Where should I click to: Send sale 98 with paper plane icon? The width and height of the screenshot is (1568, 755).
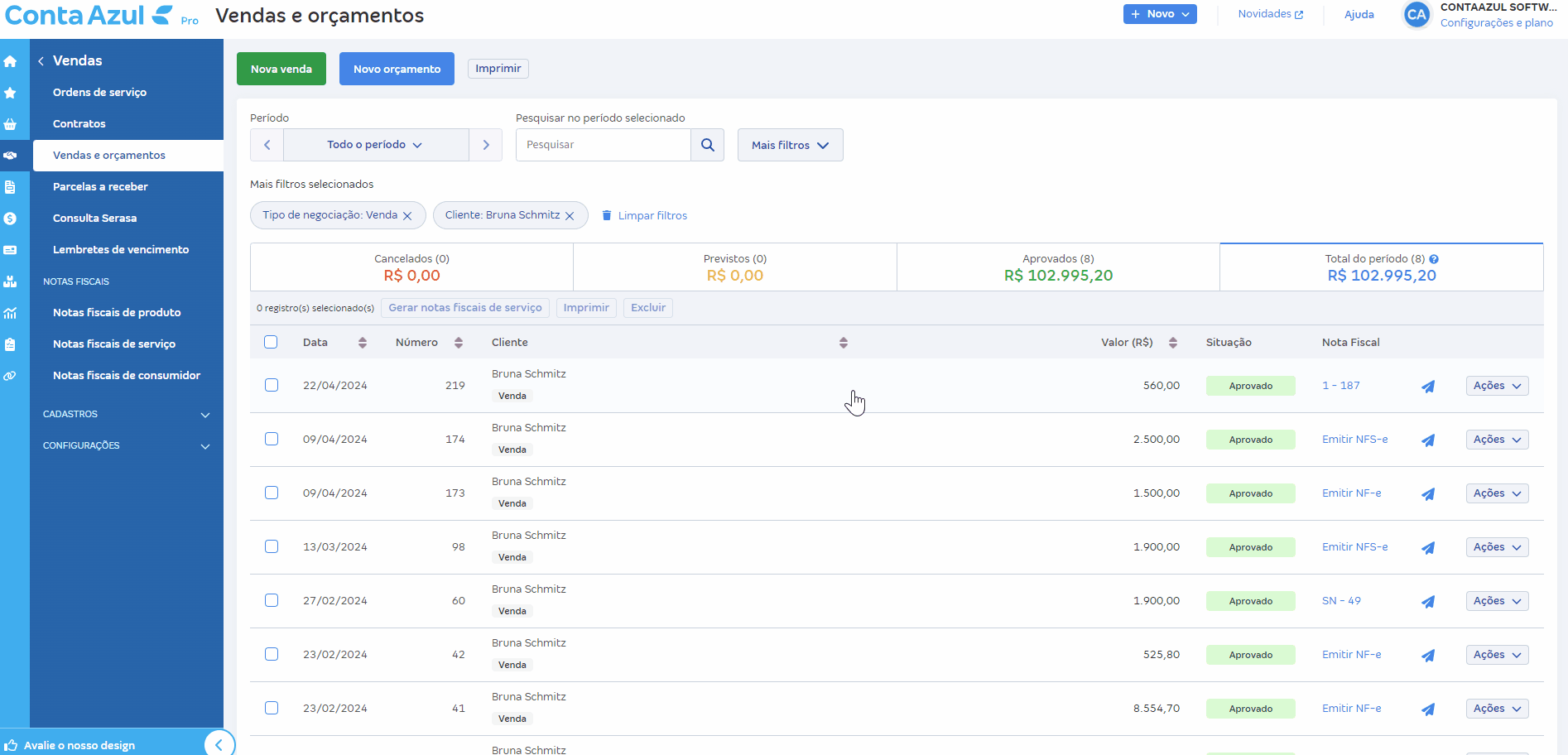[1428, 548]
